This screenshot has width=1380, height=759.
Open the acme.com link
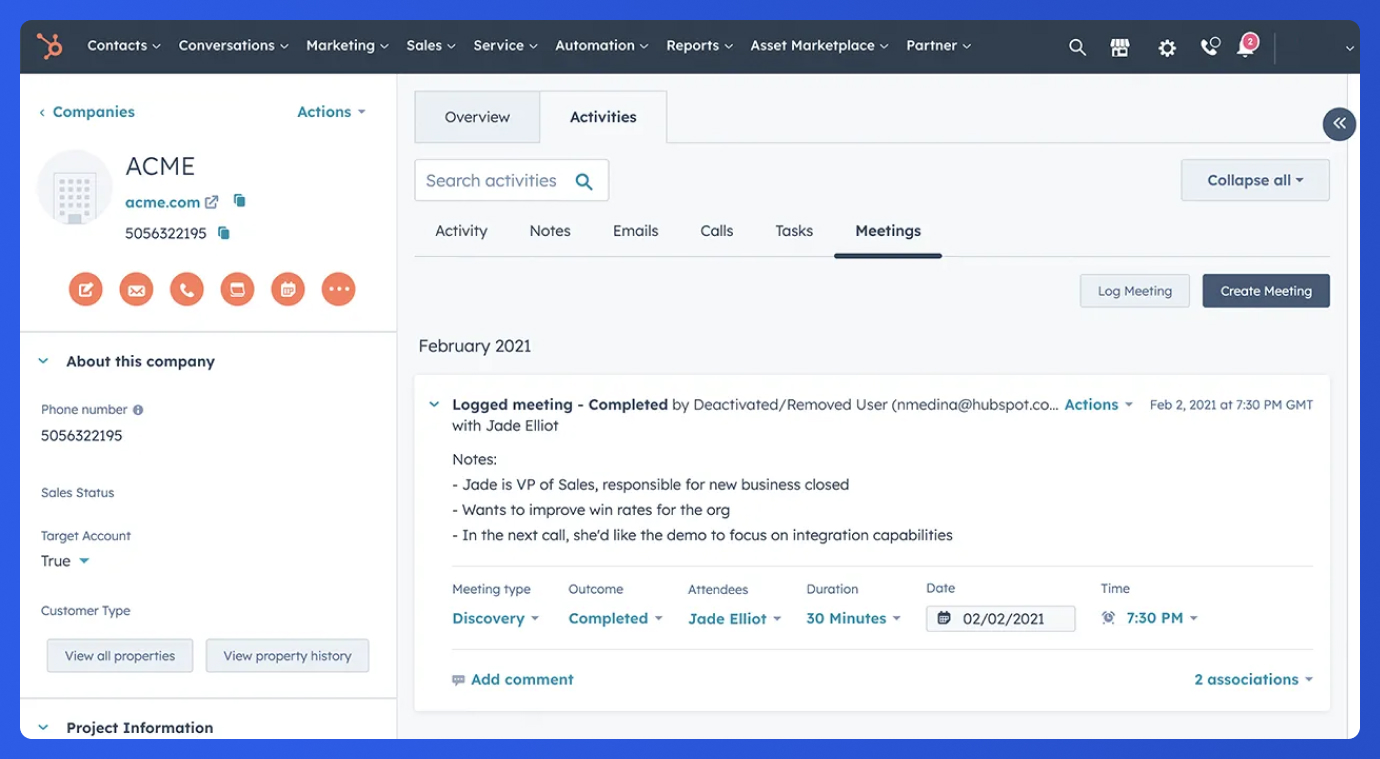pos(162,202)
